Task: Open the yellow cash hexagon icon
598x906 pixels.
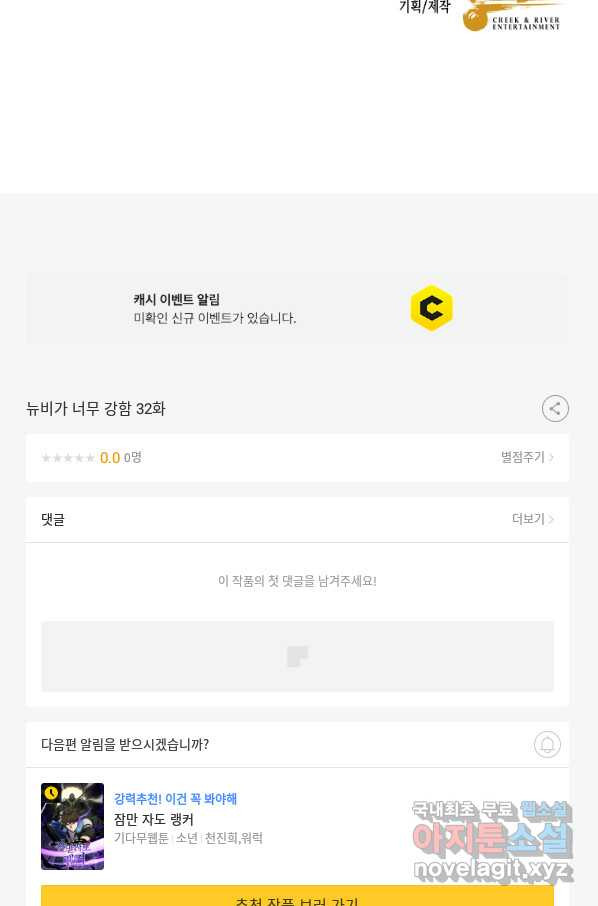Action: point(432,308)
